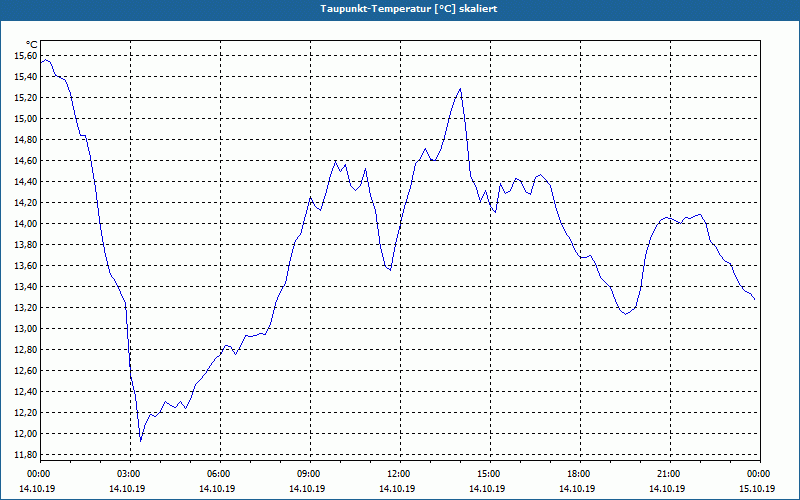This screenshot has height=500, width=800.
Task: Click the 15,40 y-axis label
Action: (25, 77)
